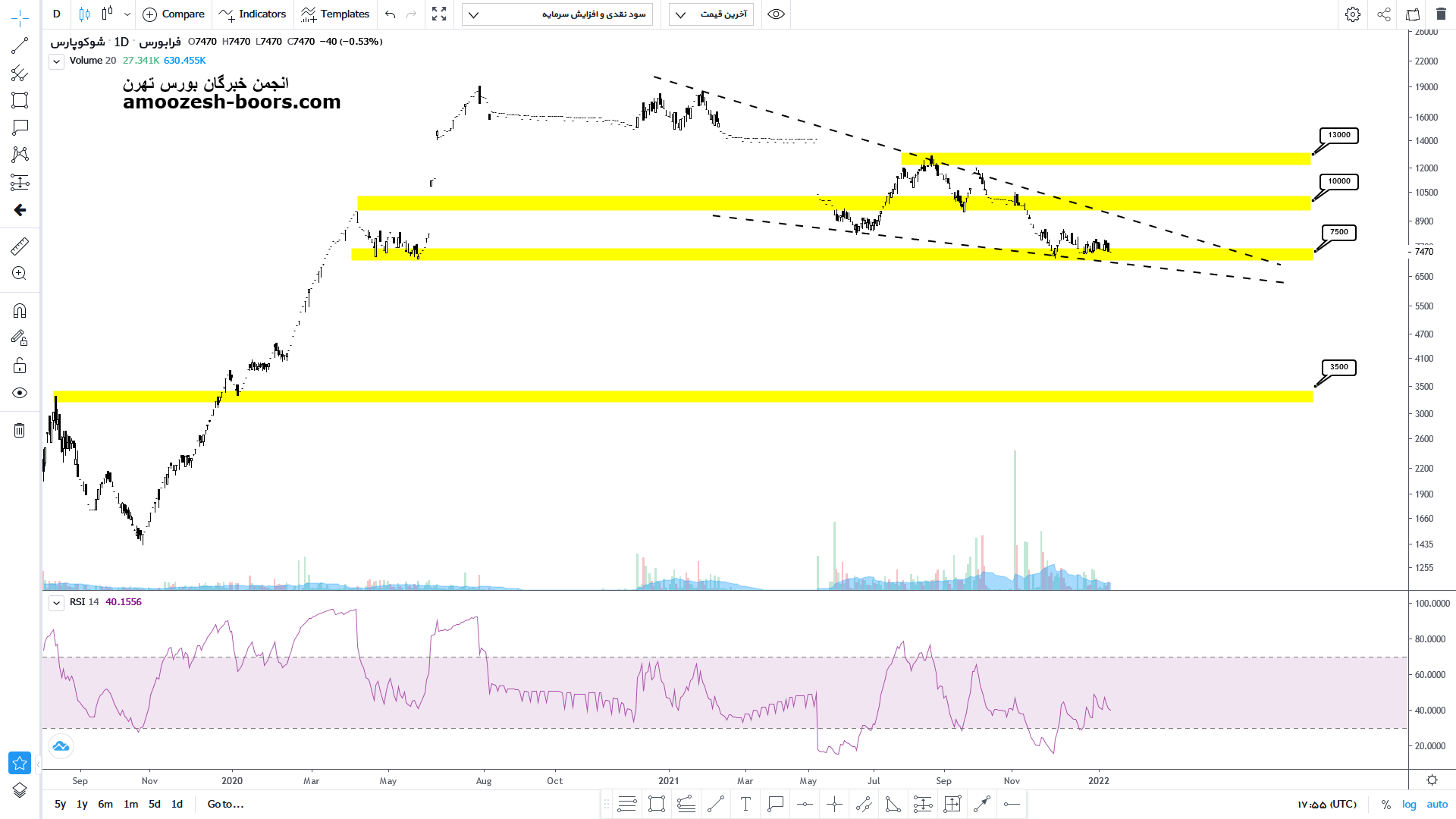Click the Go to... date link
The image size is (1456, 819).
click(x=225, y=804)
